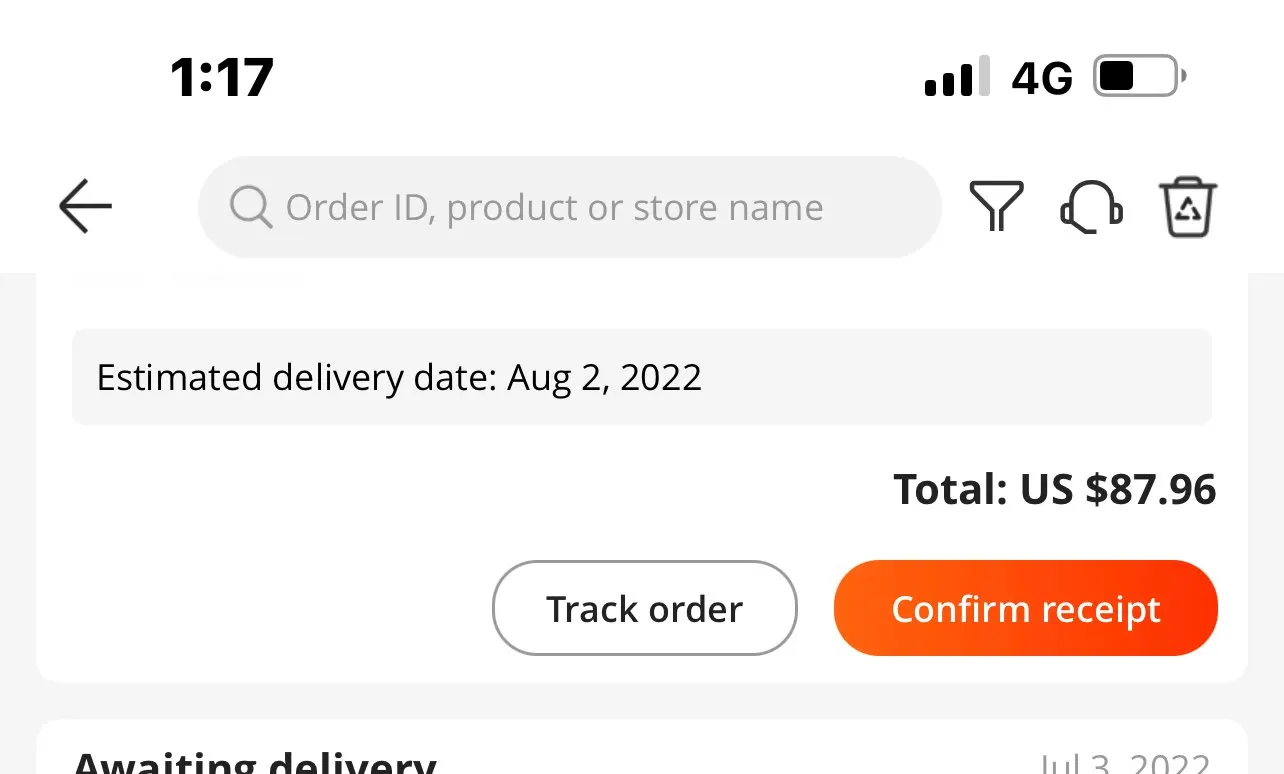Tap the 4G network indicator
Image resolution: width=1284 pixels, height=774 pixels.
tap(1041, 78)
